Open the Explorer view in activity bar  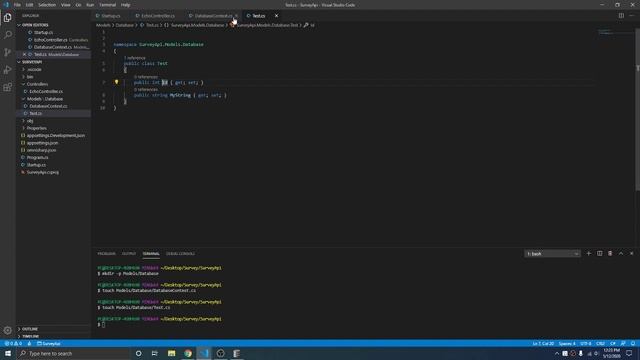(x=7, y=18)
